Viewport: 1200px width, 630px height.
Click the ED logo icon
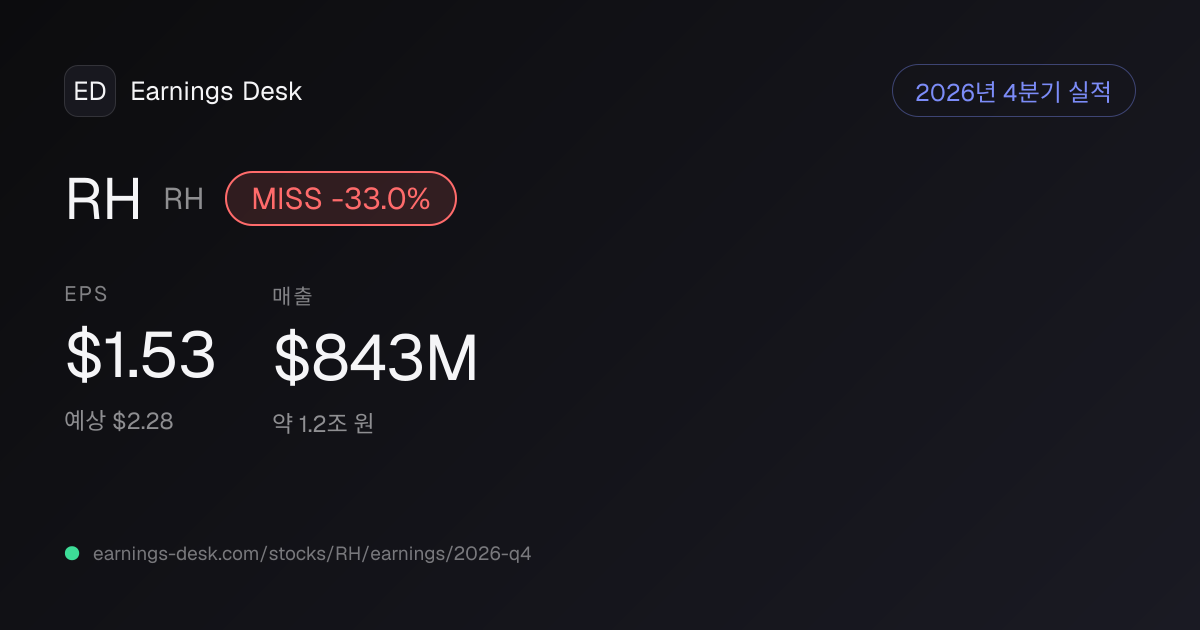click(x=90, y=91)
